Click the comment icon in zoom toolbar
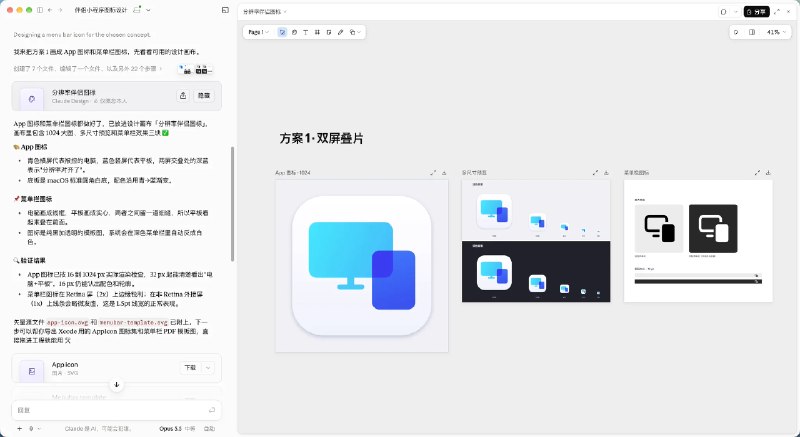800x437 pixels. tap(736, 32)
